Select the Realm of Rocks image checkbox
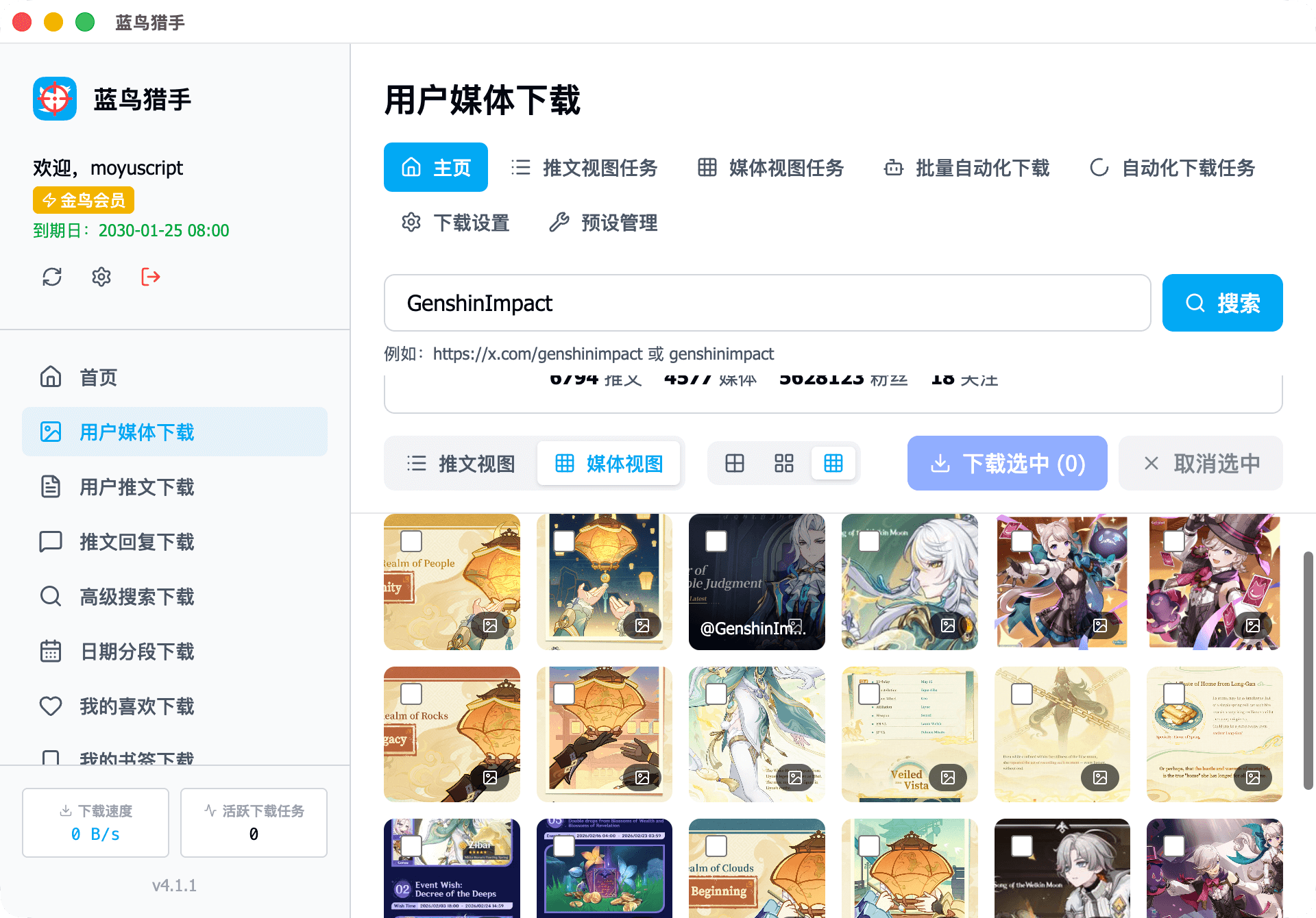Viewport: 1316px width, 918px height. (411, 694)
